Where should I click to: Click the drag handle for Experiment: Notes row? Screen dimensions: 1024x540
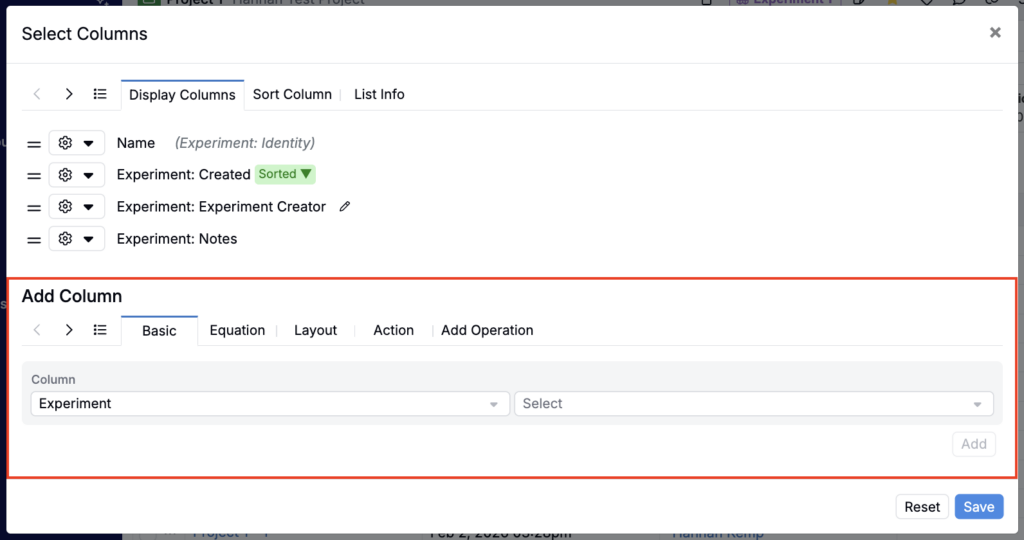34,240
